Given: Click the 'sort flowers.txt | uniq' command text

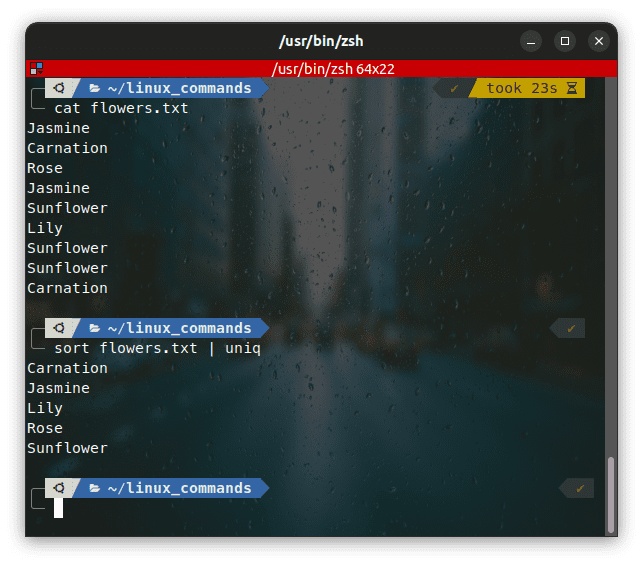Looking at the screenshot, I should 157,348.
